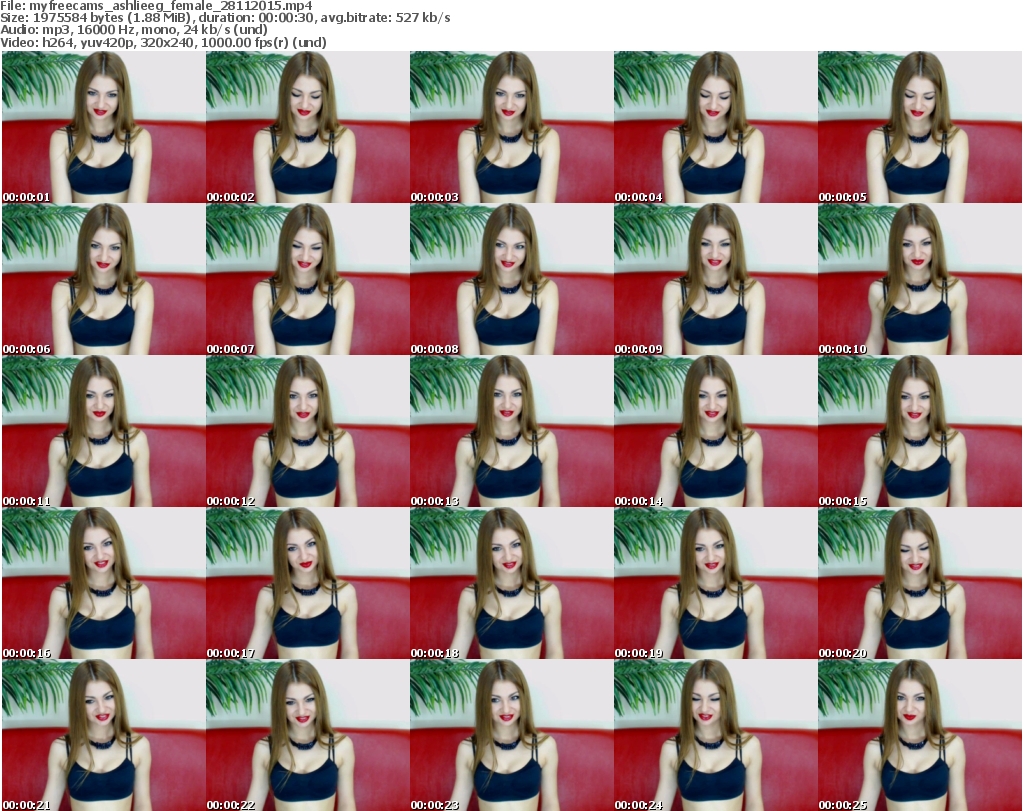This screenshot has height=811, width=1024.
Task: Click the 'Audio: mp3, 16000 Hz' info line
Action: point(134,30)
